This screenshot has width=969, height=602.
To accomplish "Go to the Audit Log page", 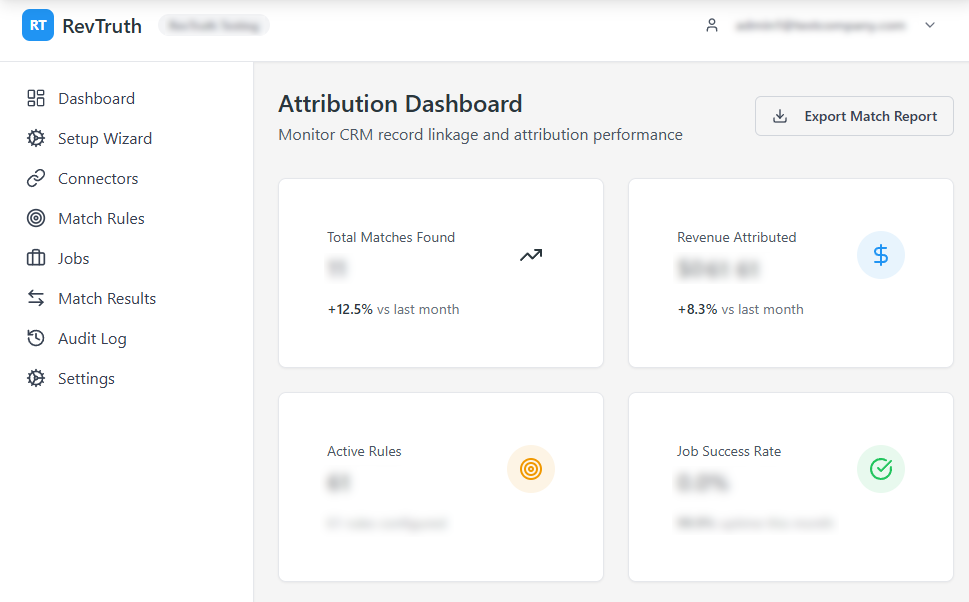I will tap(92, 338).
